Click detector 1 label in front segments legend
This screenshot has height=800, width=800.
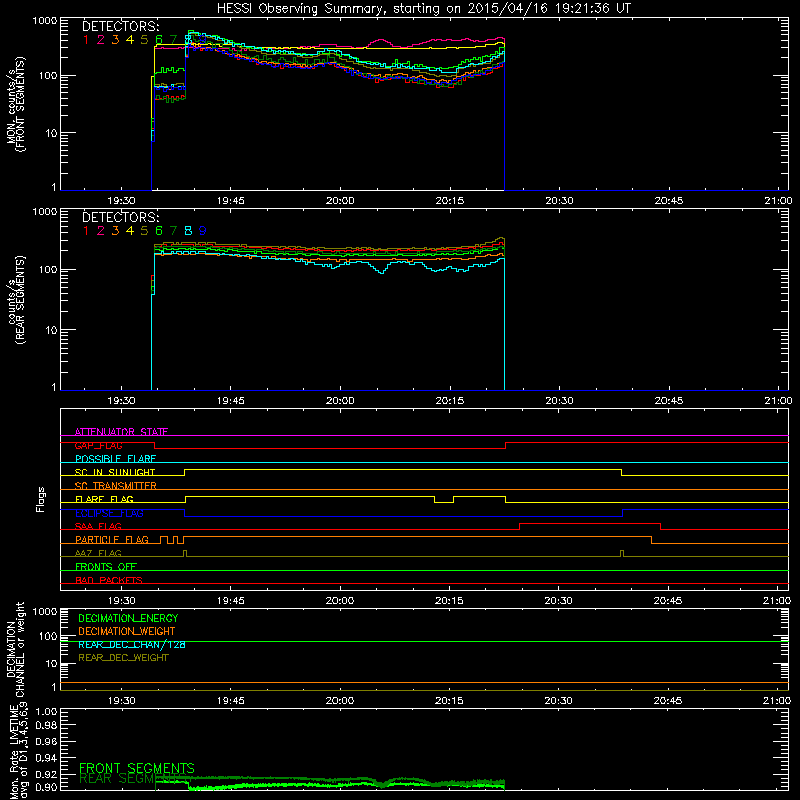click(86, 40)
